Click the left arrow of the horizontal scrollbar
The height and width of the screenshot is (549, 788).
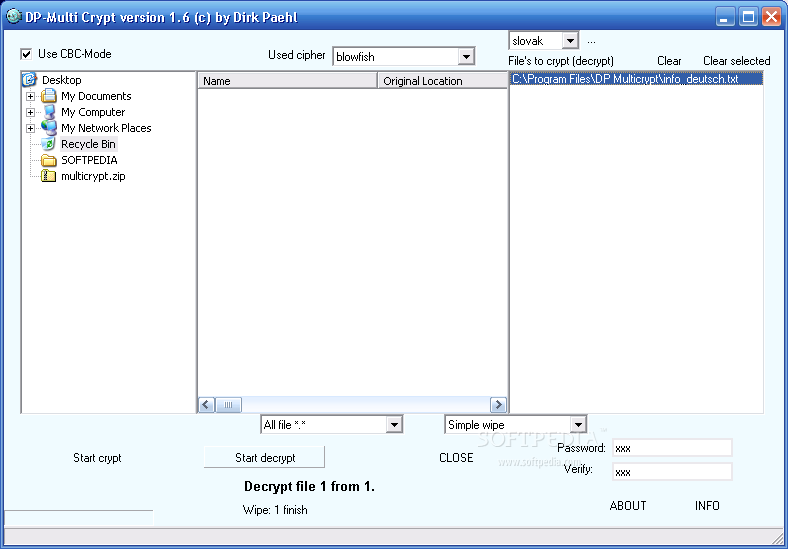pos(207,405)
